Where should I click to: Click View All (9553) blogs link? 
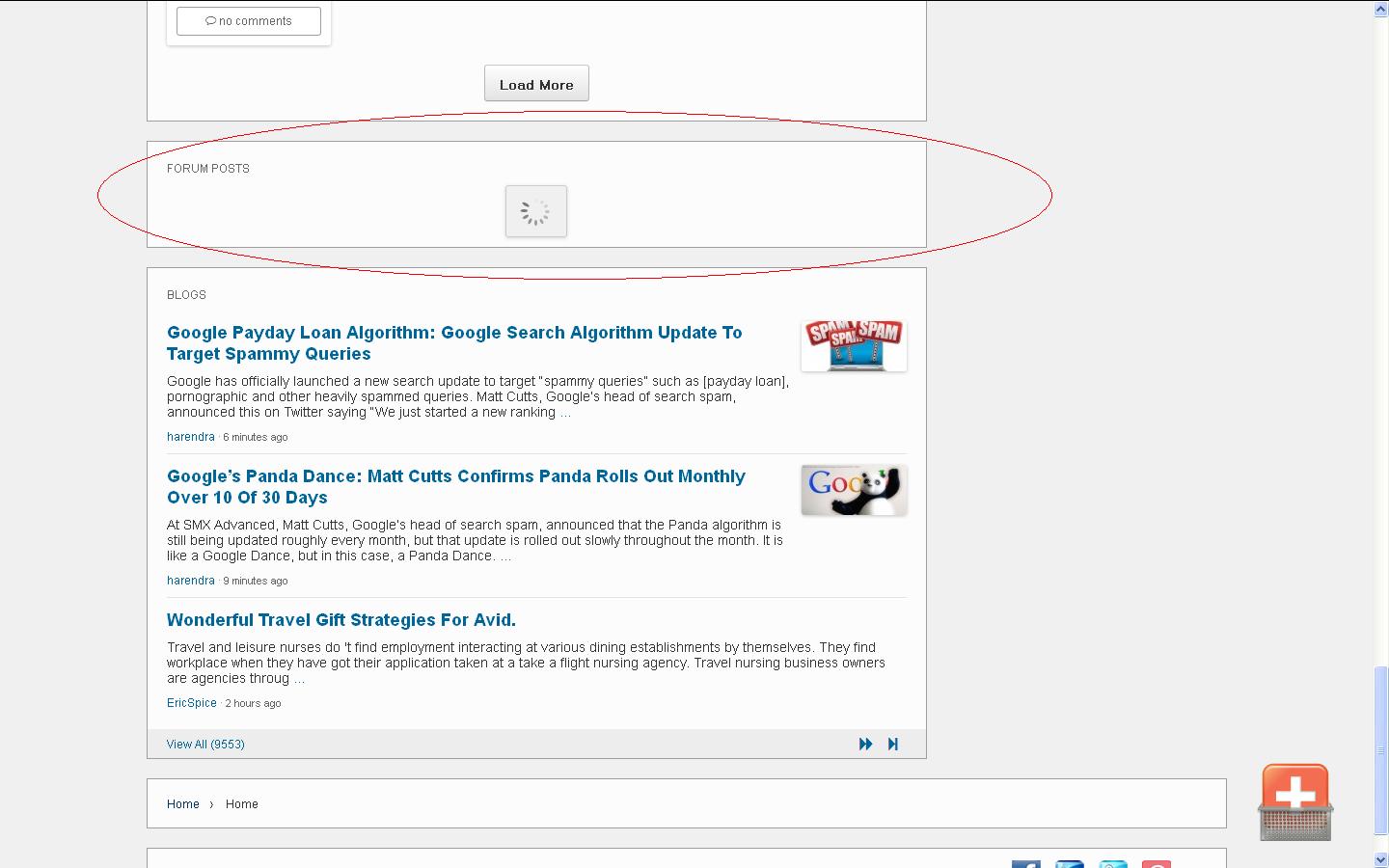tap(205, 745)
